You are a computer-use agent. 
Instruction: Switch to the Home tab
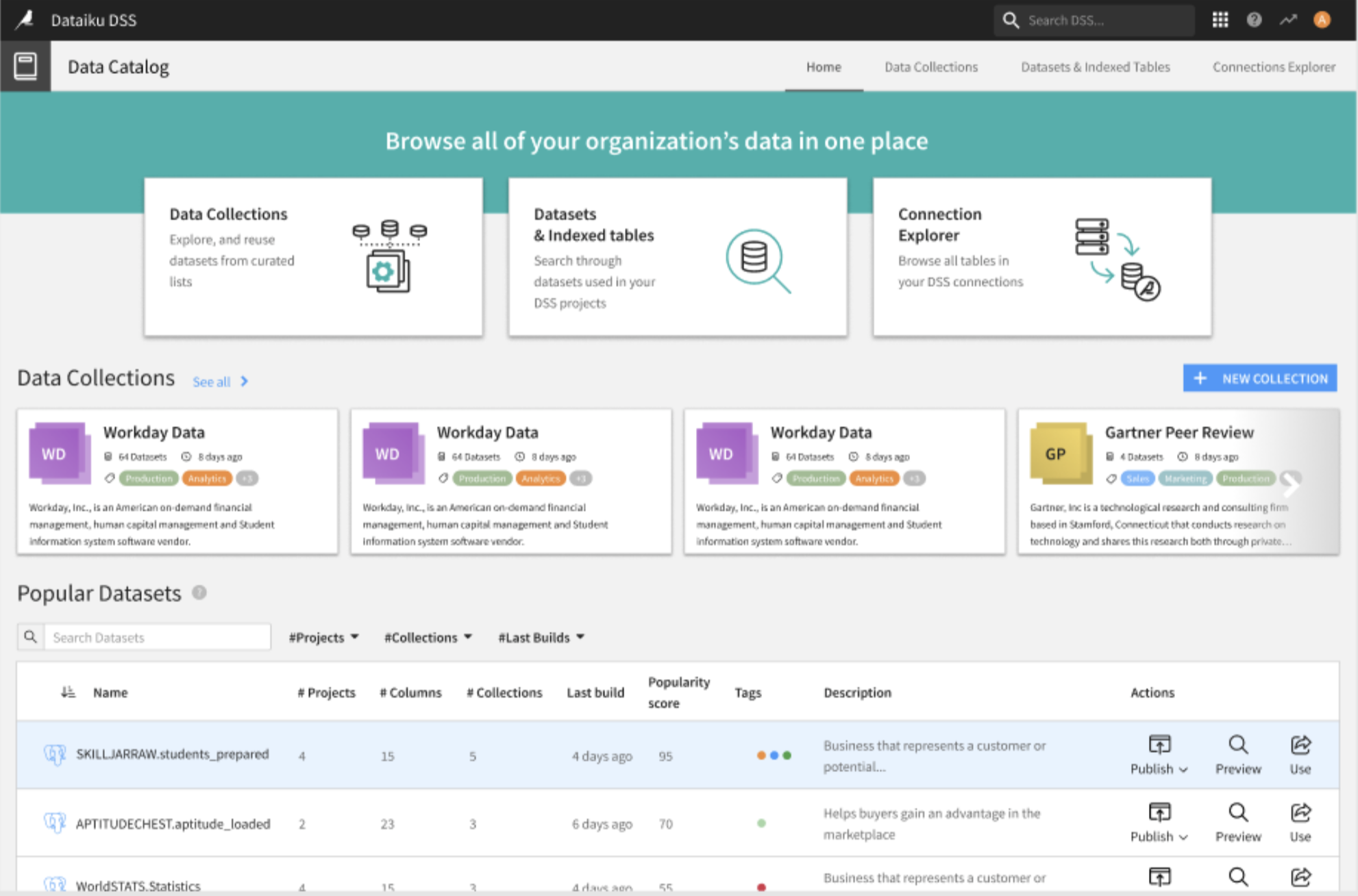click(x=824, y=66)
